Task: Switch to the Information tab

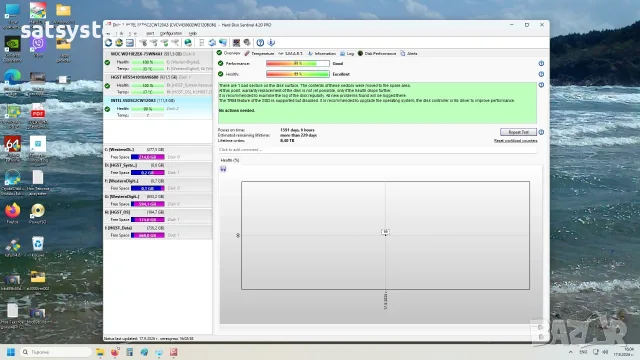Action: 322,53
